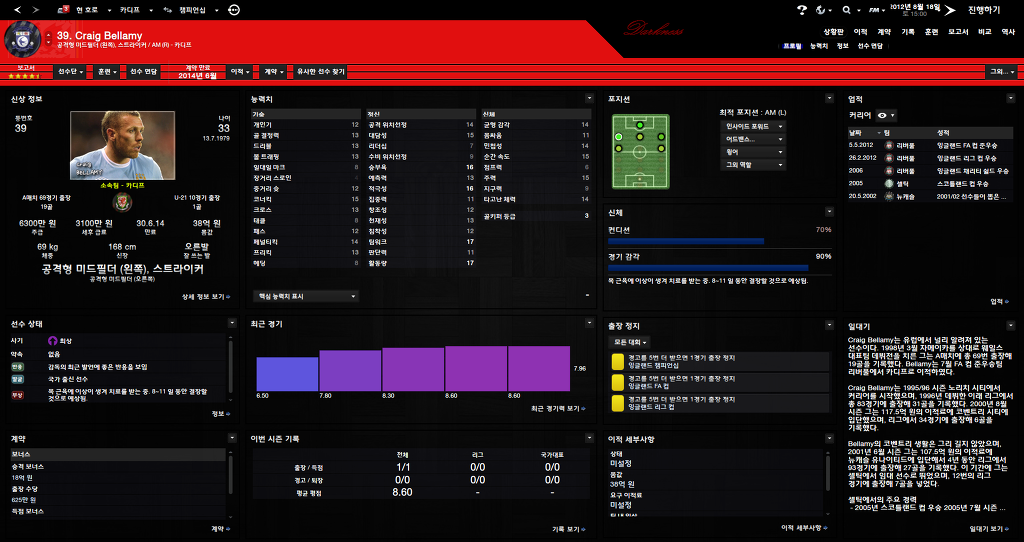The height and width of the screenshot is (542, 1024).
Task: Select the bright AM (L) dot on pitch
Action: pyautogui.click(x=618, y=137)
